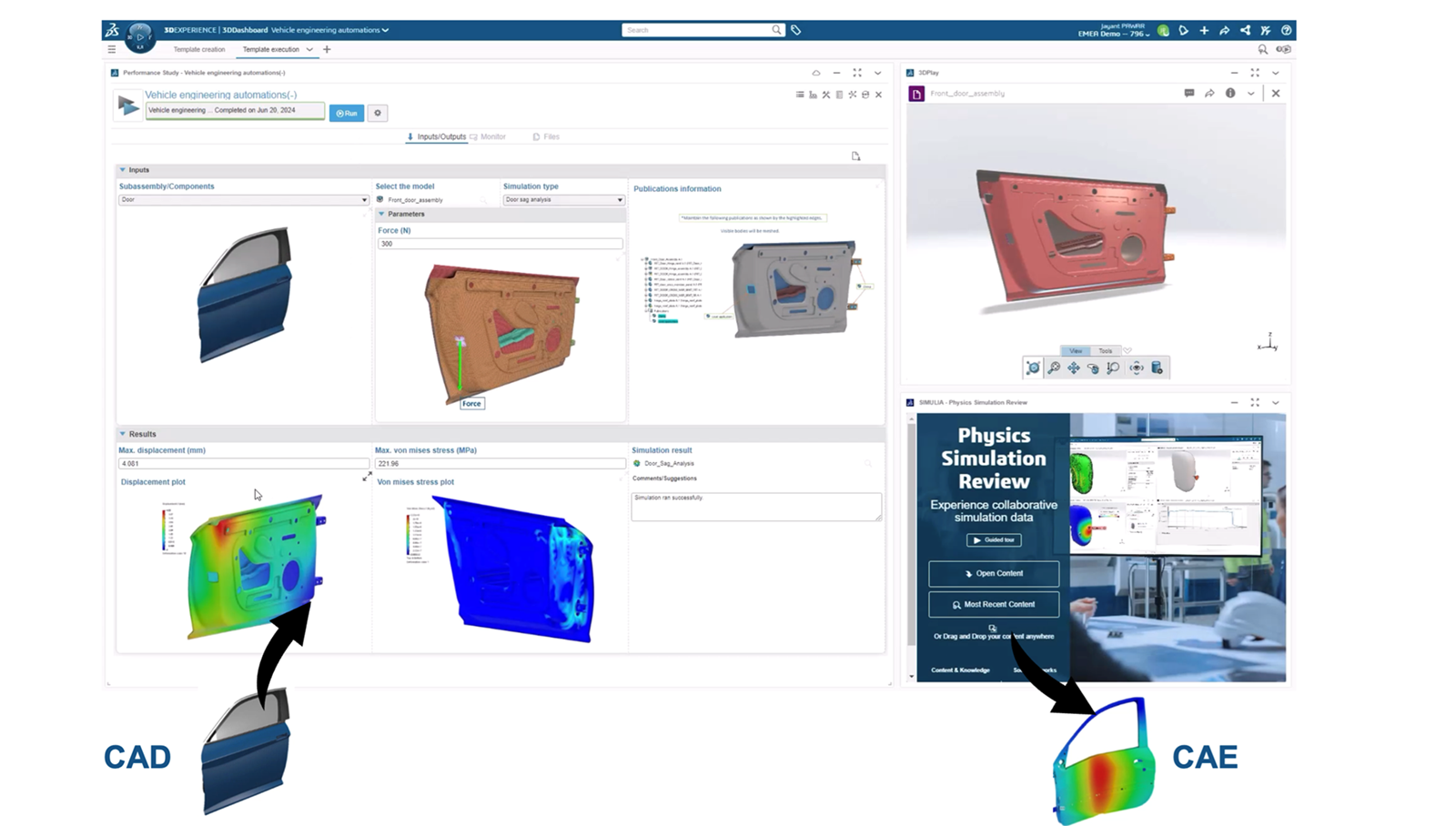Screen dimensions: 1456x826
Task: Click the settings gear next to Run
Action: tap(378, 113)
